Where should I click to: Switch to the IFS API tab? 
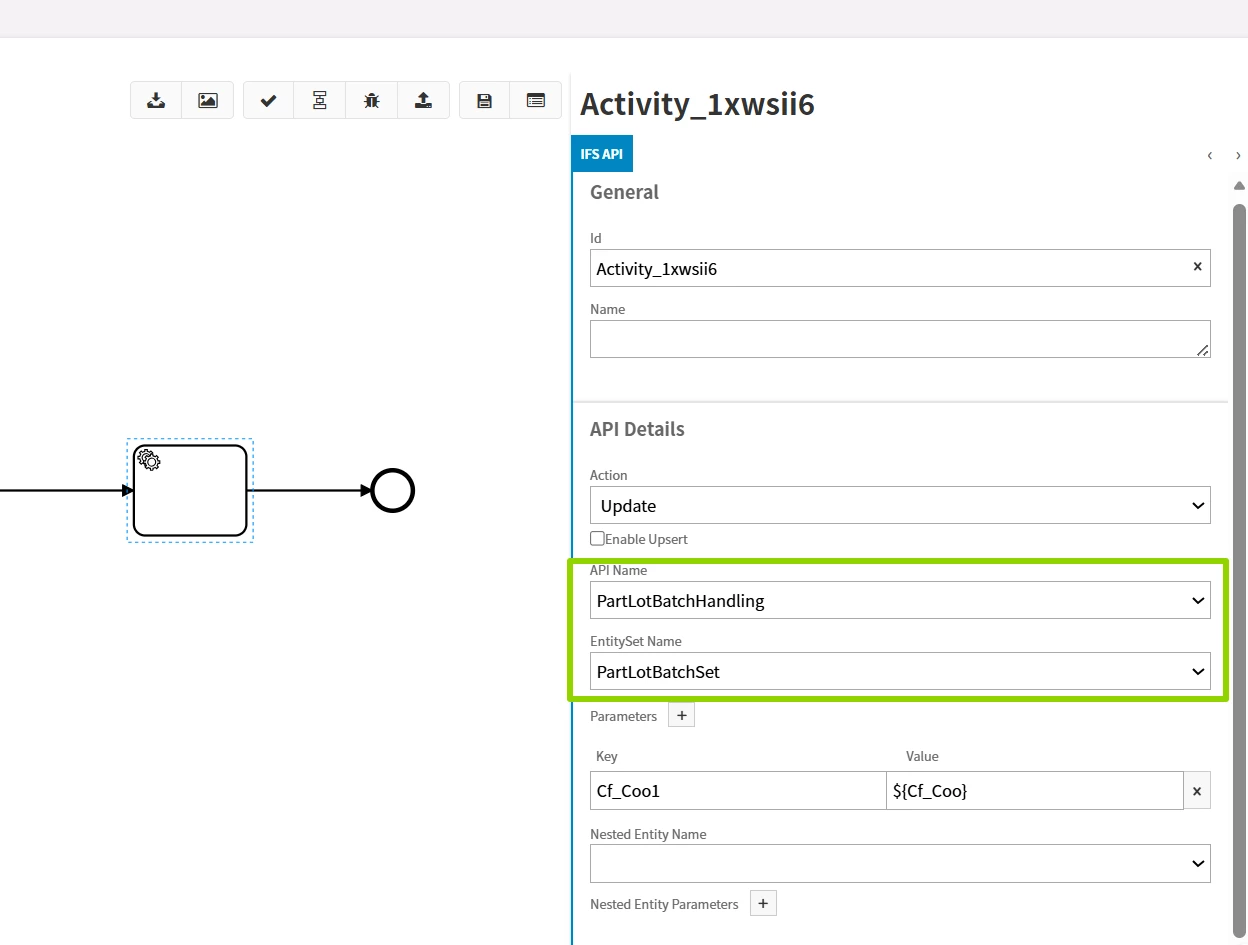pyautogui.click(x=602, y=155)
